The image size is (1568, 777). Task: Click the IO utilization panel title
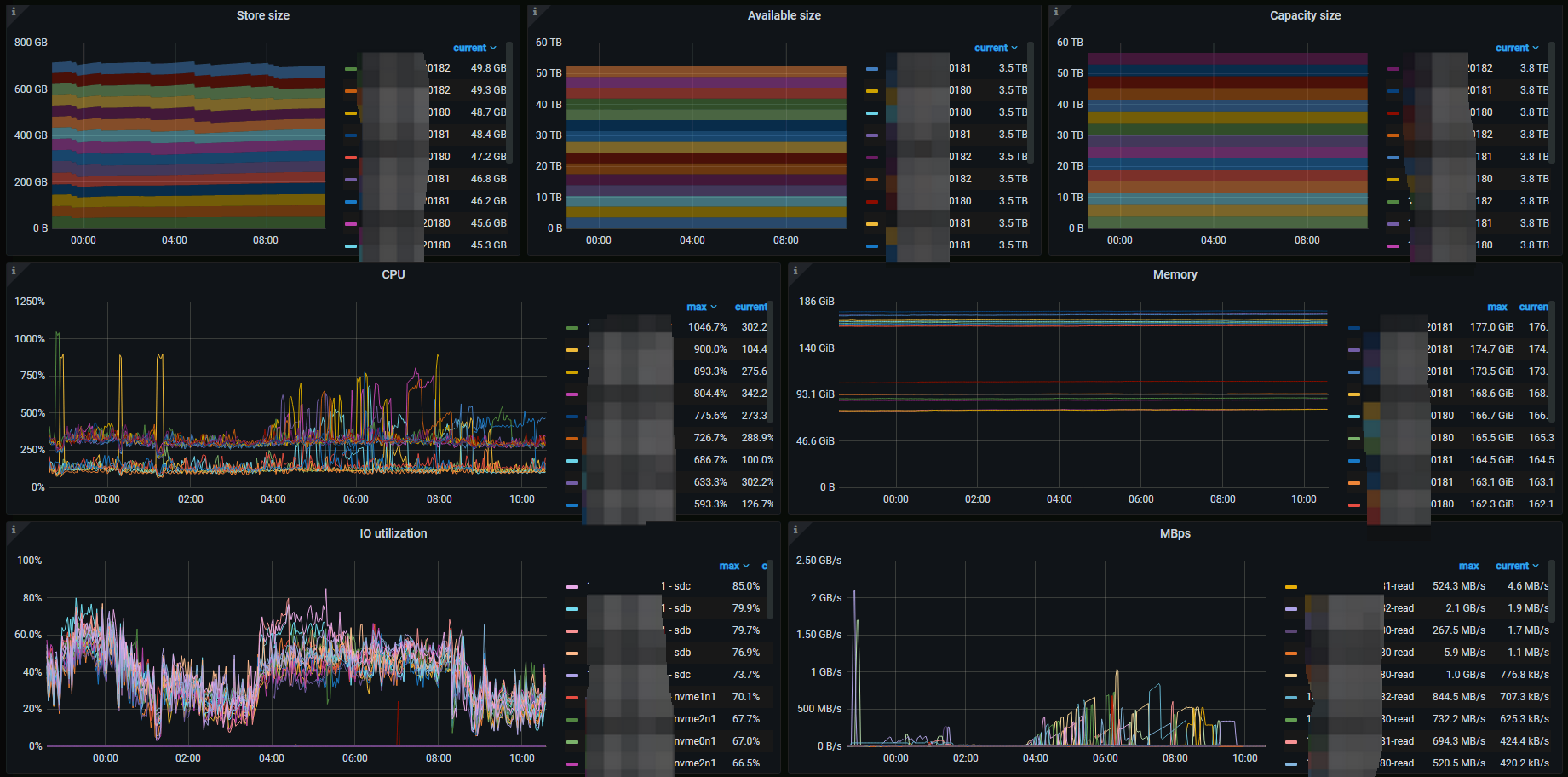393,533
